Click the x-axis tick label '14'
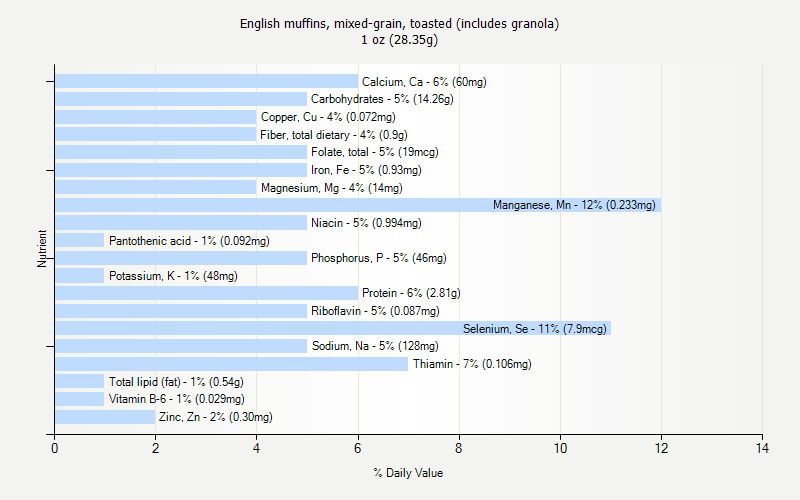The width and height of the screenshot is (800, 500). (762, 448)
